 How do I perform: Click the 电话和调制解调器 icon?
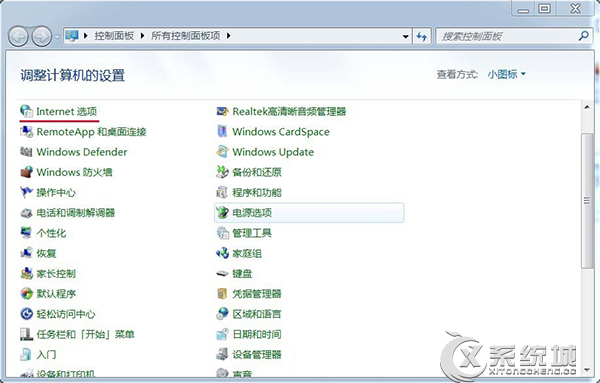point(26,213)
